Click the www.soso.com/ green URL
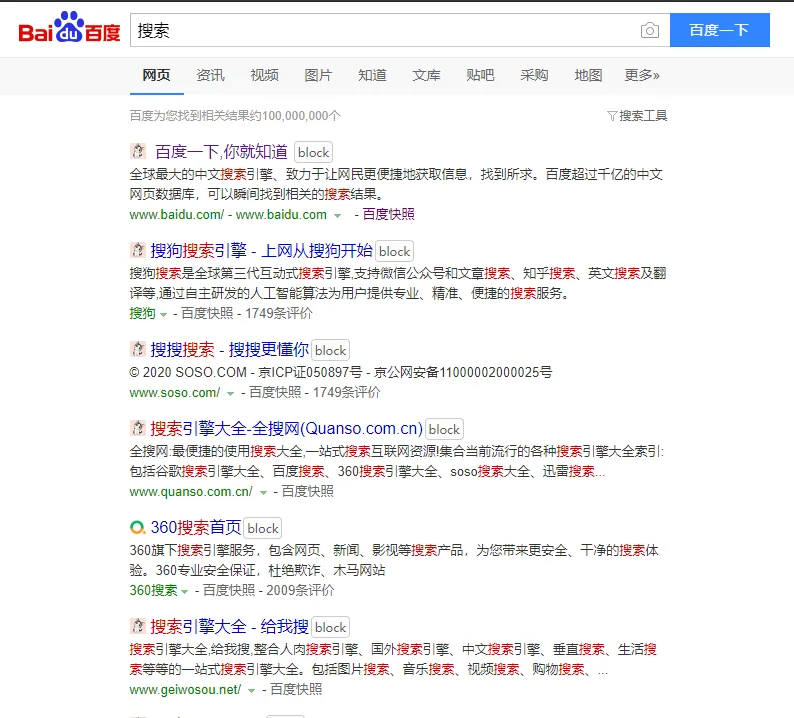794x718 pixels. pyautogui.click(x=175, y=392)
